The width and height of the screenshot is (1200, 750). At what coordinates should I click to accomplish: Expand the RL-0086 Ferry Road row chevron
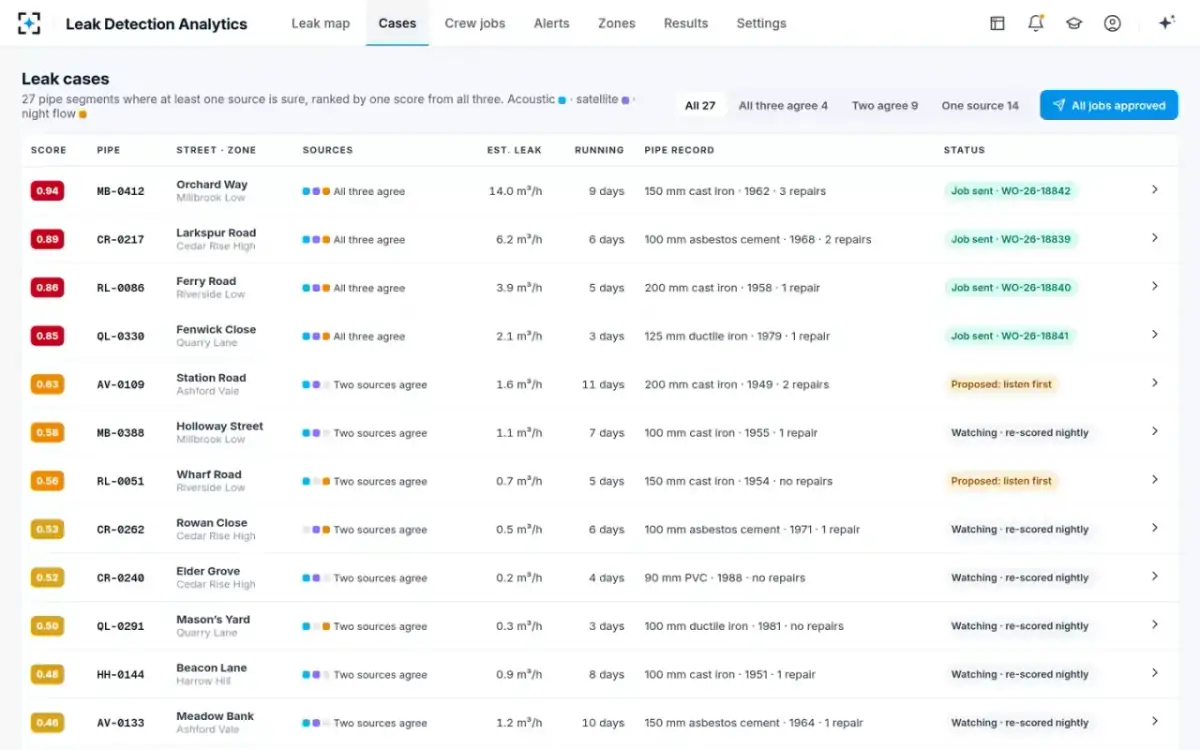tap(1155, 286)
